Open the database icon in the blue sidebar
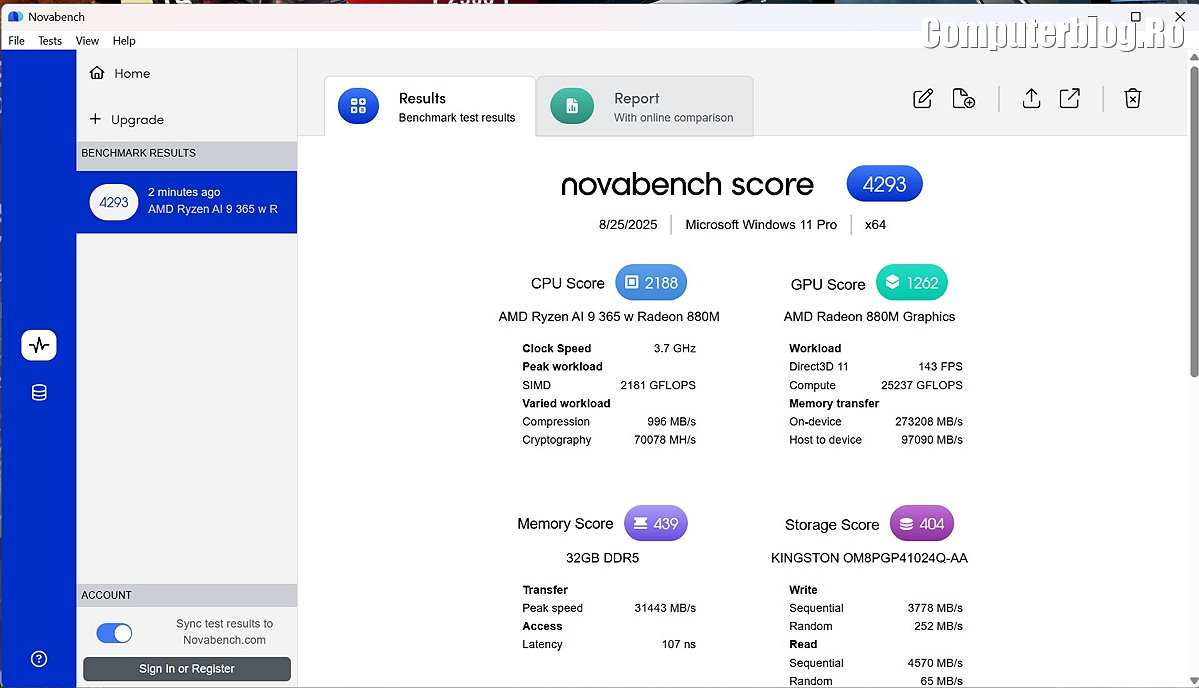Screen dimensions: 1199x688 39,392
